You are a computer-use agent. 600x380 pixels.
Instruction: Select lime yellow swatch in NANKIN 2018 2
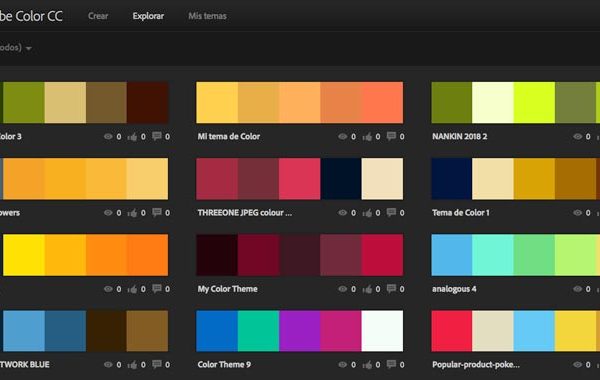(534, 103)
